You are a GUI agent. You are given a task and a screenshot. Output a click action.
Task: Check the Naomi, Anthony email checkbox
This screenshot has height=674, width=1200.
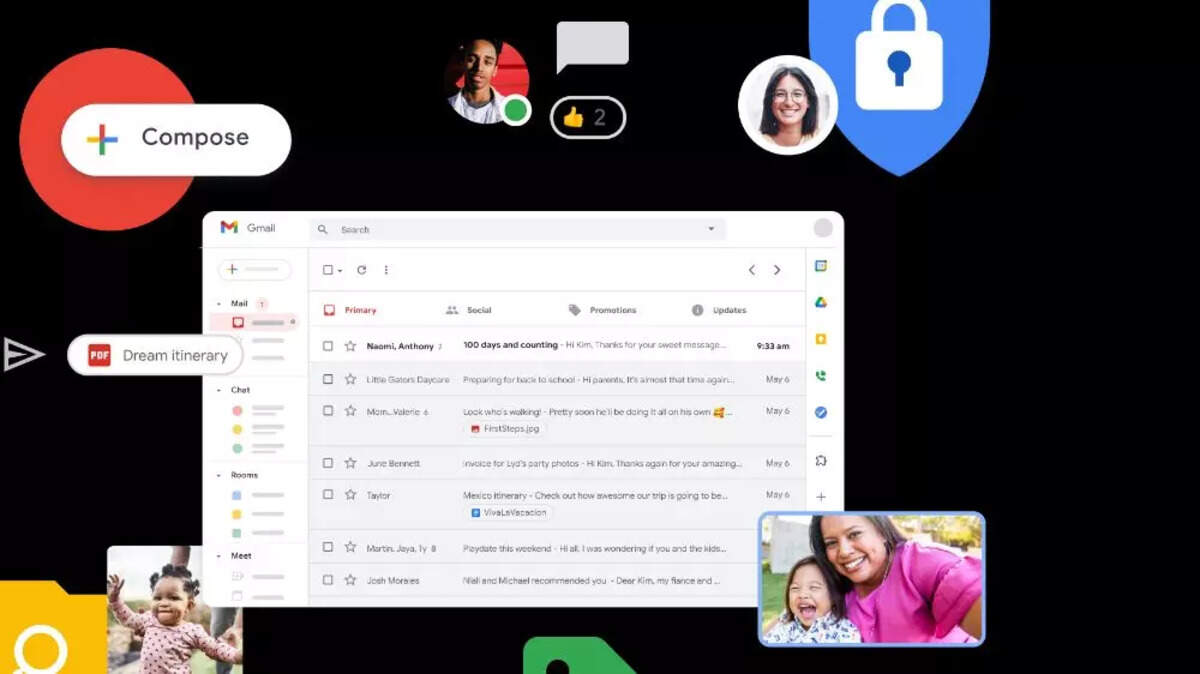coord(327,346)
